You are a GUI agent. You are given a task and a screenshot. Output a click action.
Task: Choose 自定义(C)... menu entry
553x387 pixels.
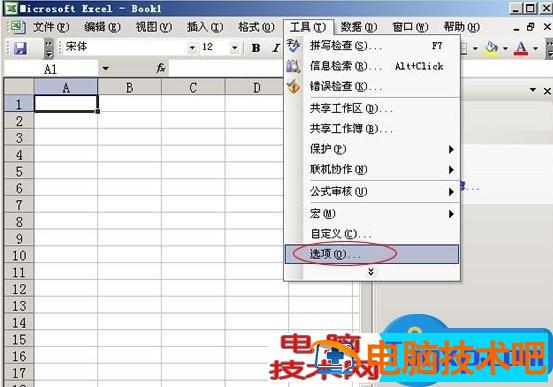[x=372, y=234]
